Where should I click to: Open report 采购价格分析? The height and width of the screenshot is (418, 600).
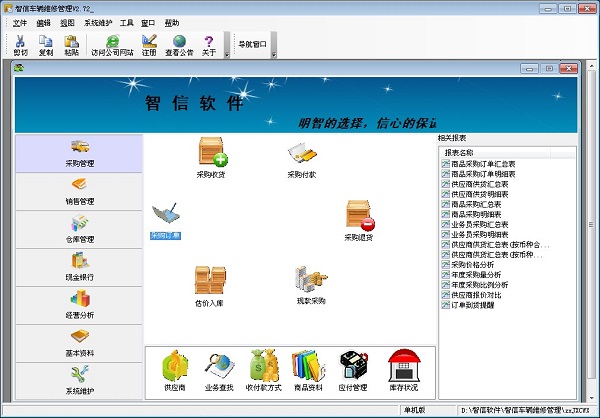(x=468, y=265)
